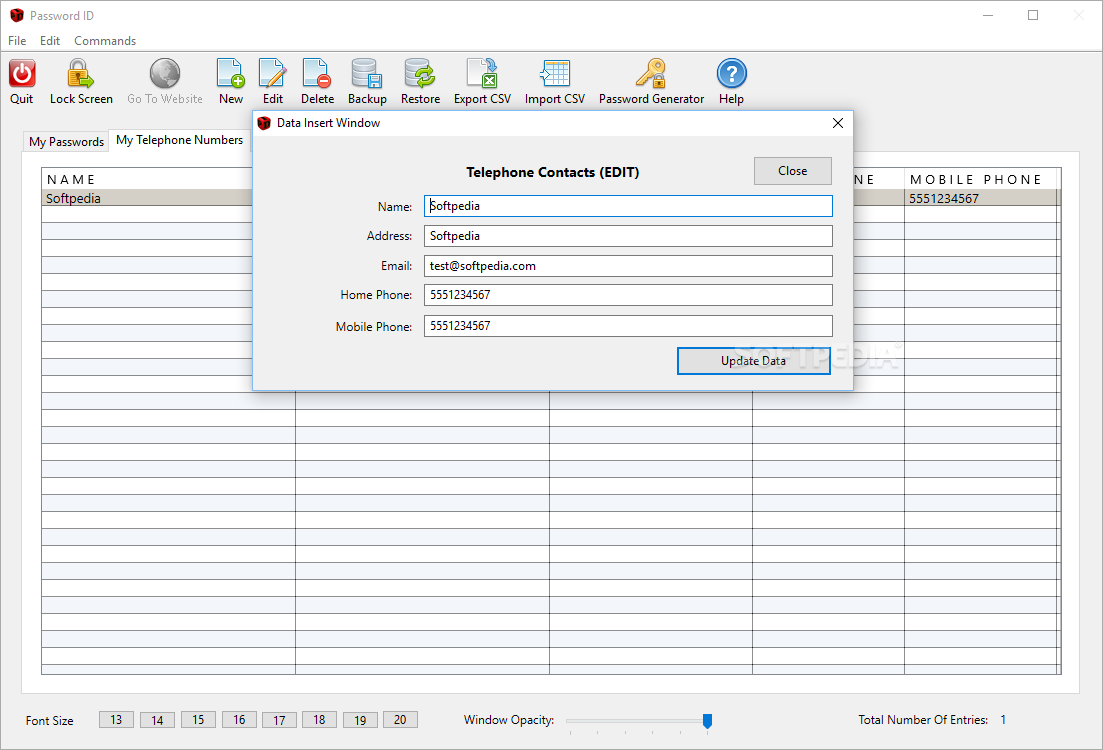
Task: Open Help with the question mark icon
Action: pos(732,73)
